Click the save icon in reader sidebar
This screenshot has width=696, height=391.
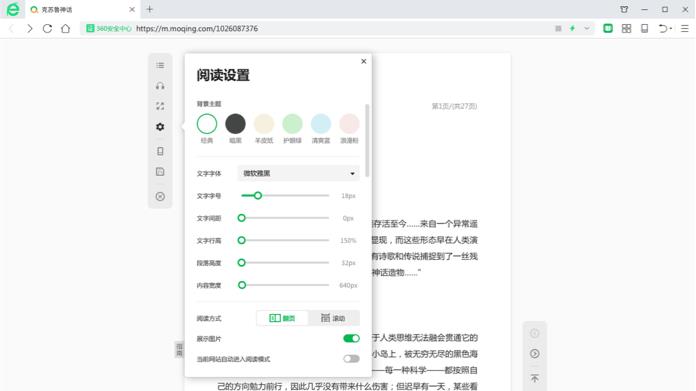[x=160, y=172]
